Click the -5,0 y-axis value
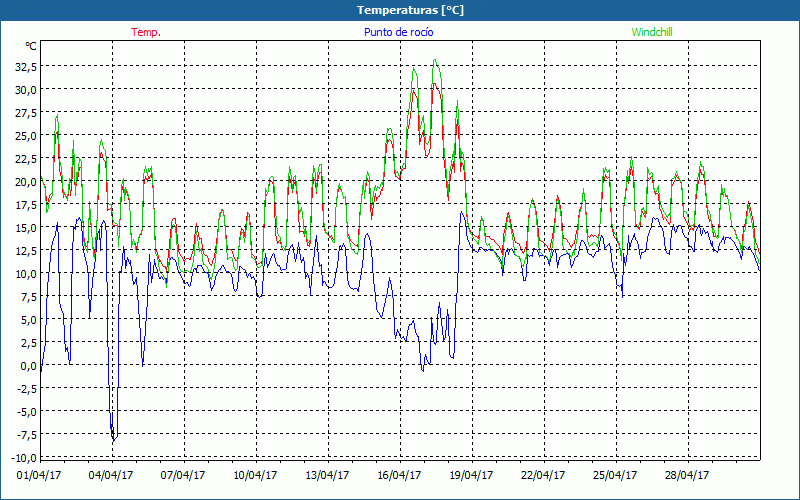Viewport: 800px width, 500px height. pos(25,412)
